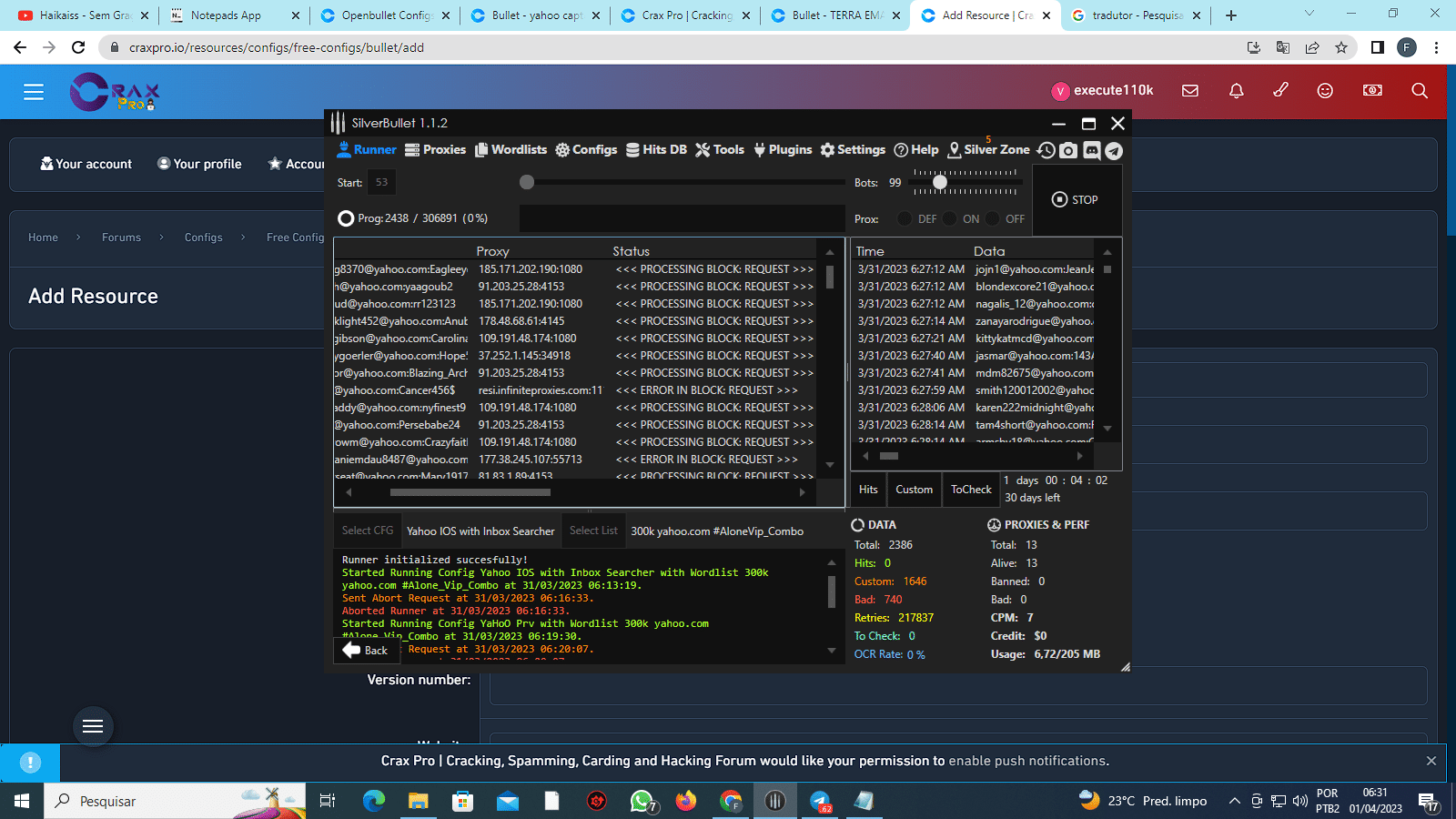This screenshot has height=819, width=1456.
Task: Click the Start value input field
Action: coord(381,182)
